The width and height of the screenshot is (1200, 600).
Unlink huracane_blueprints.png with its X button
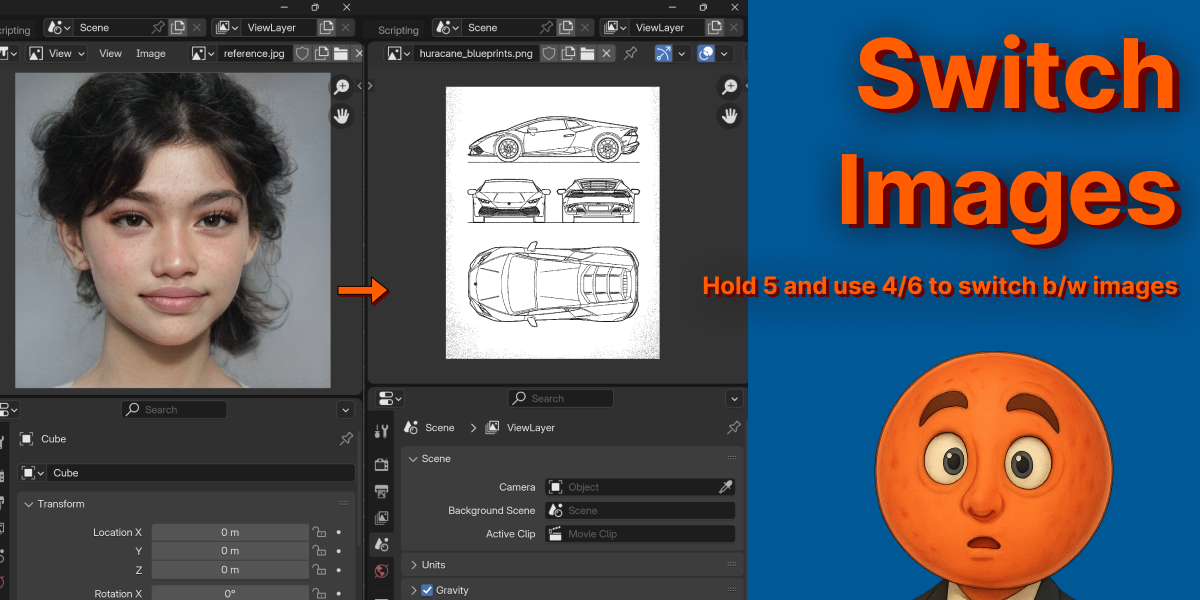607,53
